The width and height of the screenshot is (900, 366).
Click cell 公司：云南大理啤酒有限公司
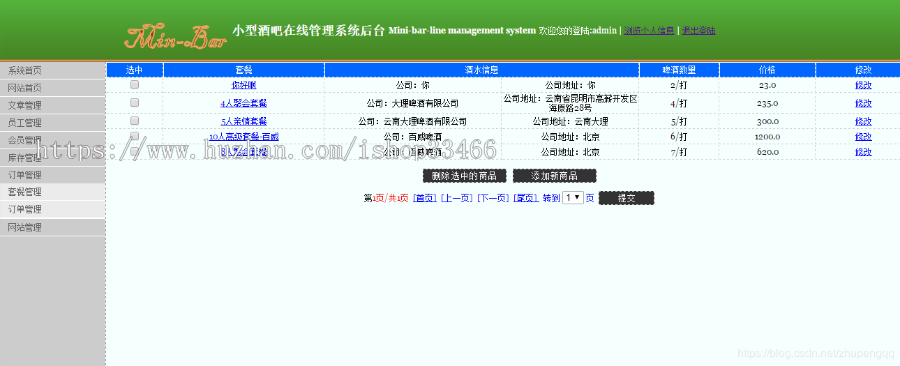[x=413, y=122]
